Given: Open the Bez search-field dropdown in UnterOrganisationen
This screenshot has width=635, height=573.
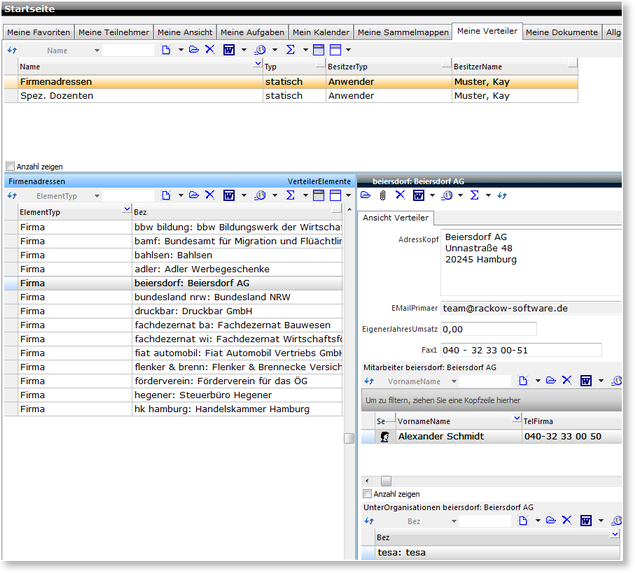Looking at the screenshot, I should tap(454, 522).
